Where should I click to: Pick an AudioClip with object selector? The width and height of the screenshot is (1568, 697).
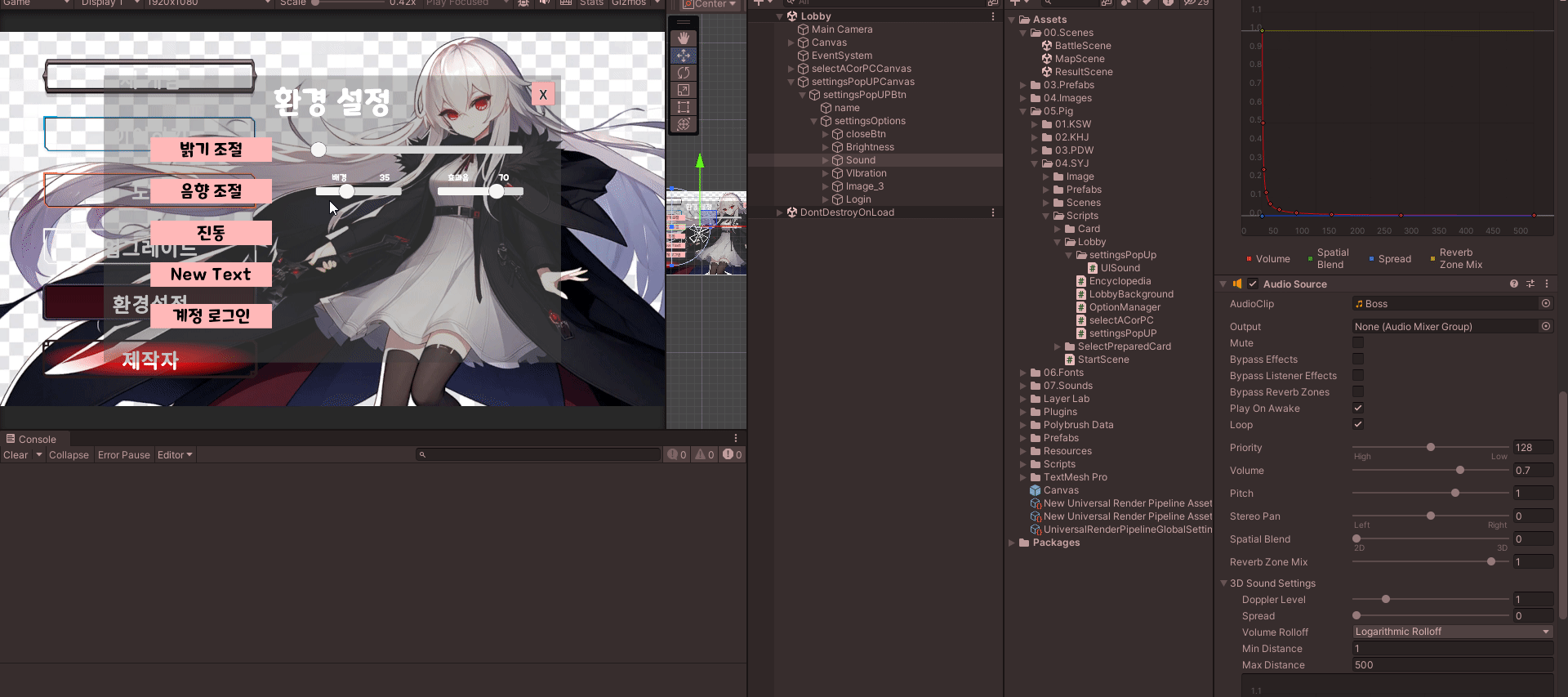[1546, 304]
